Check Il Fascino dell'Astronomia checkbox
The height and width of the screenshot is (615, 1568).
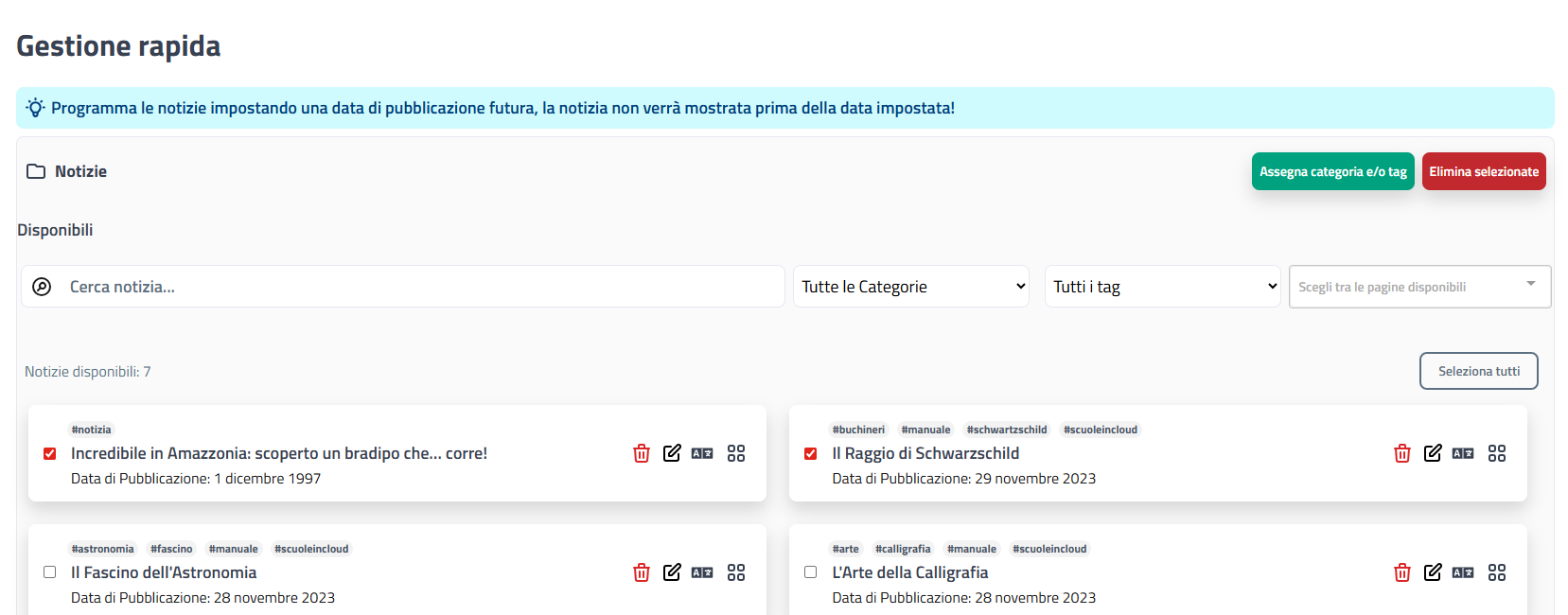point(50,572)
